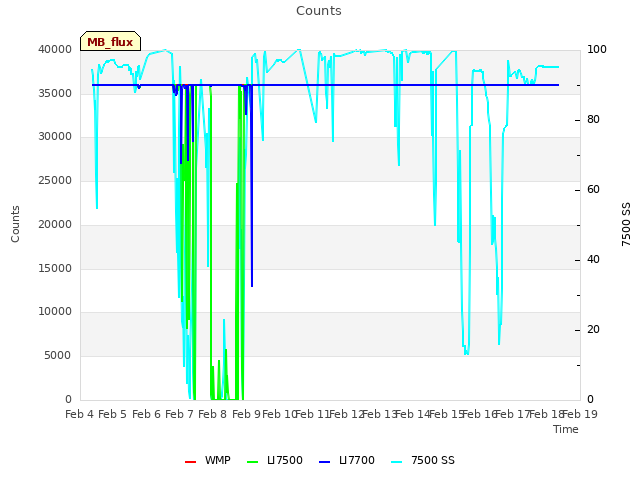
Task: Click the Feb 5 date tick
Action: tap(113, 414)
